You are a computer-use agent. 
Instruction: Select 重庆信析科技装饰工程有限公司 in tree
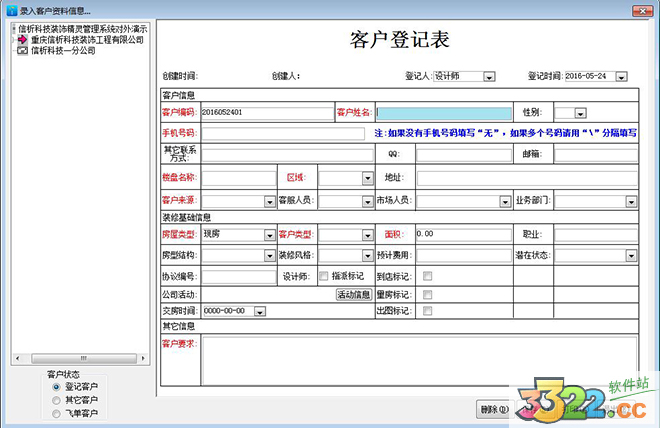88,40
